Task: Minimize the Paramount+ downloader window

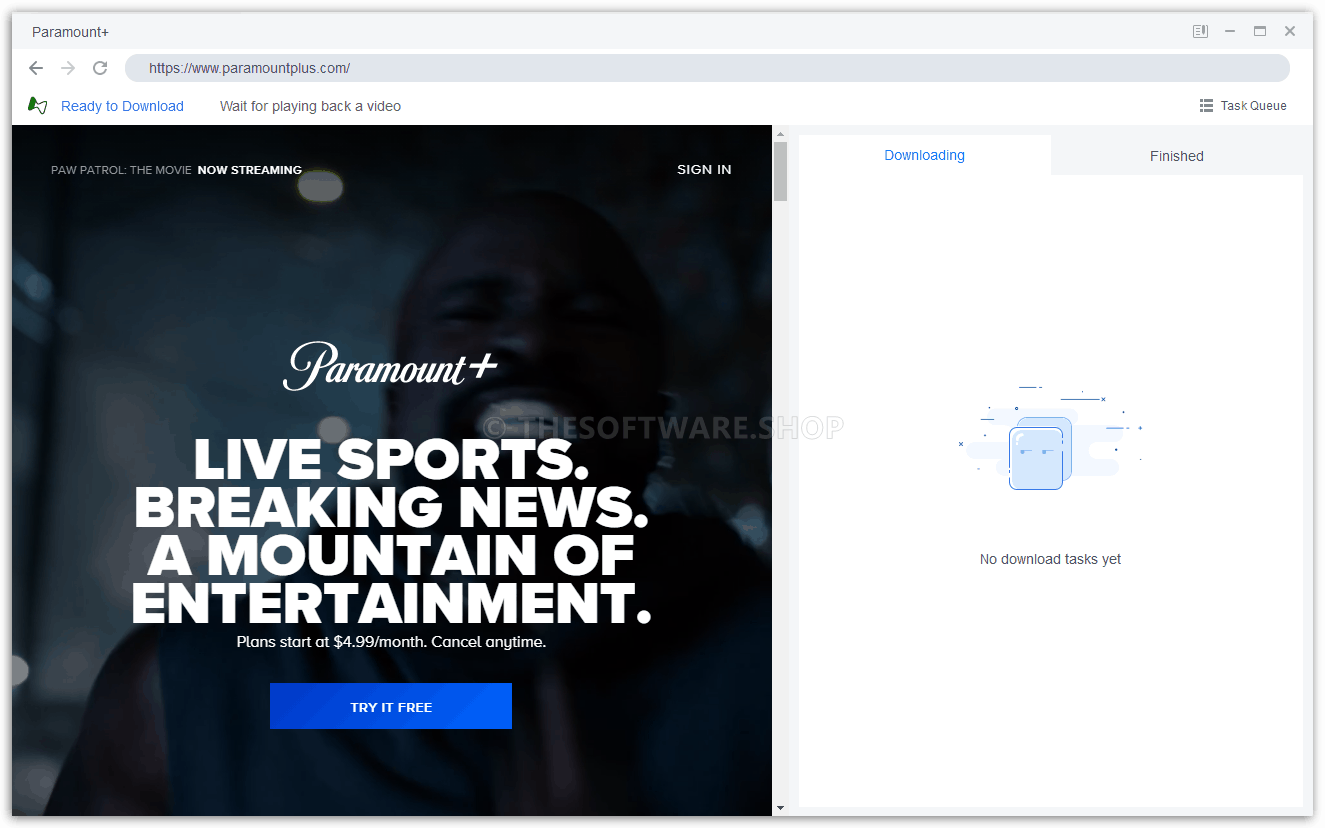Action: pos(1230,32)
